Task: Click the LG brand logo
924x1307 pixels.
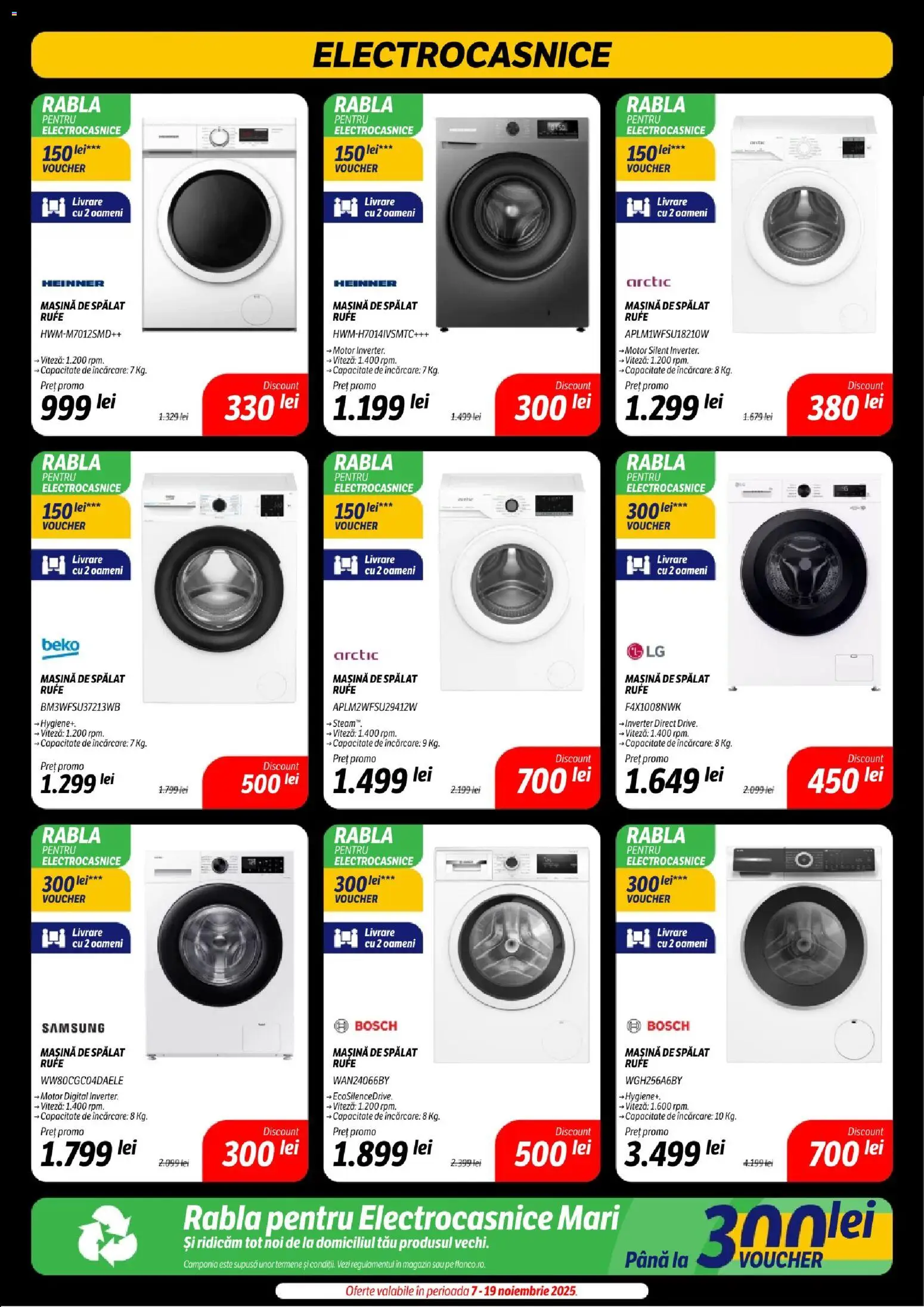Action: tap(645, 652)
